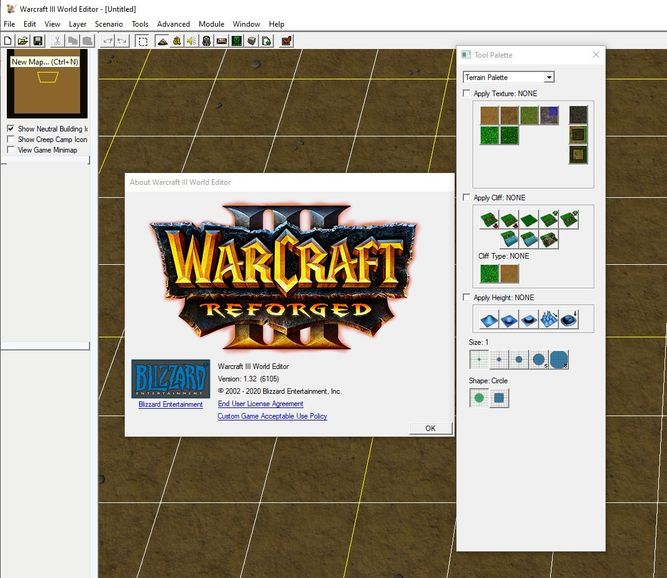Open the Blizzard Entertainment link
Viewport: 667px width, 578px height.
(x=171, y=404)
